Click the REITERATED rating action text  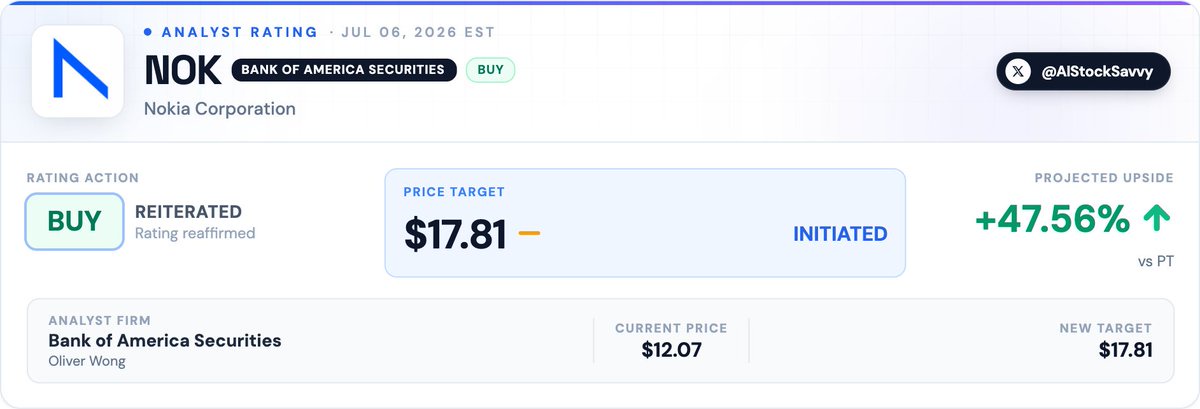(x=188, y=212)
